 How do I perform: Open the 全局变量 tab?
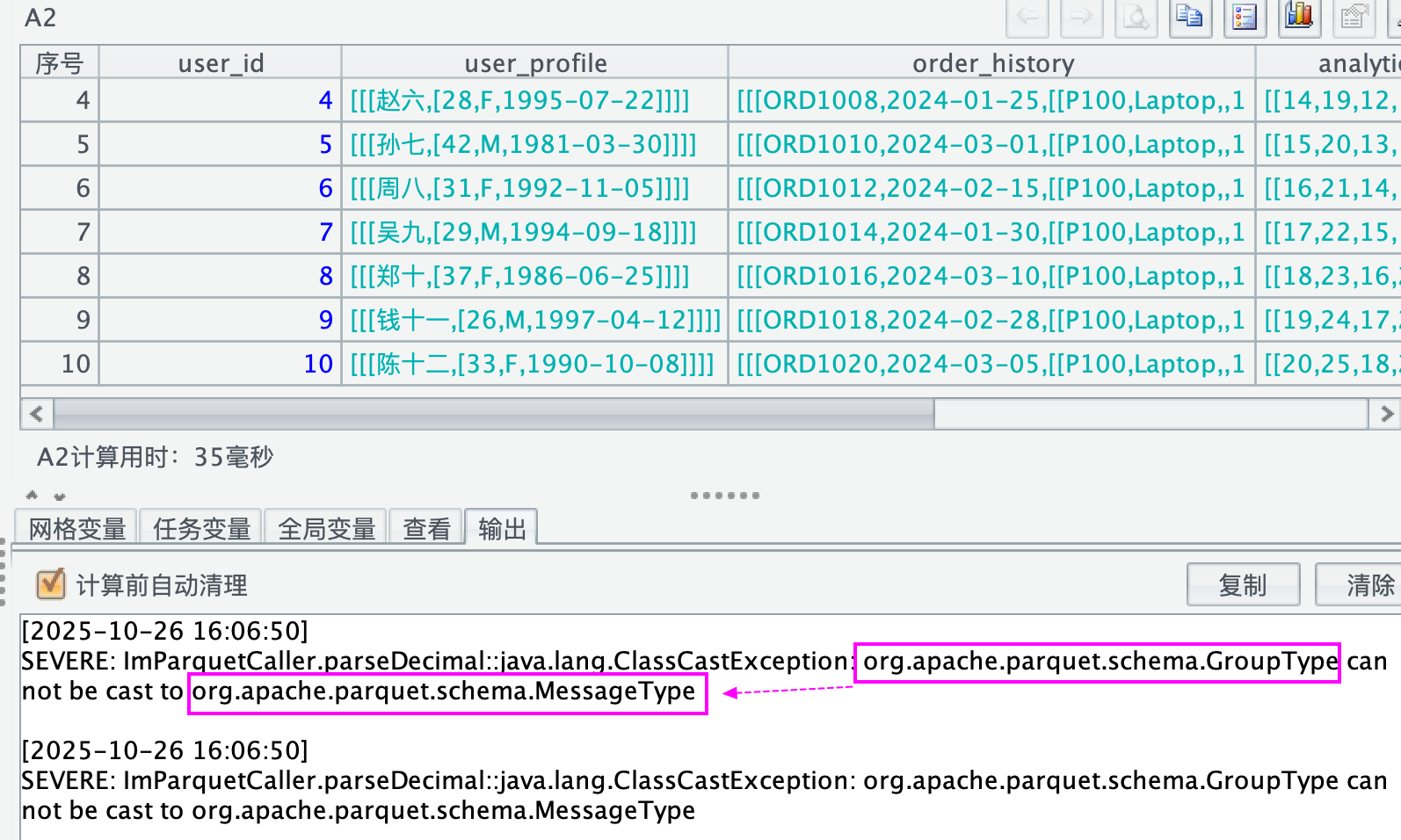(x=326, y=528)
